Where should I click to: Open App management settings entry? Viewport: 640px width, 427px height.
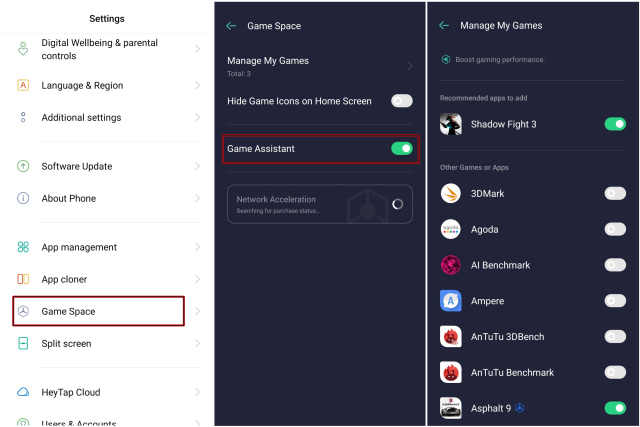click(x=107, y=247)
